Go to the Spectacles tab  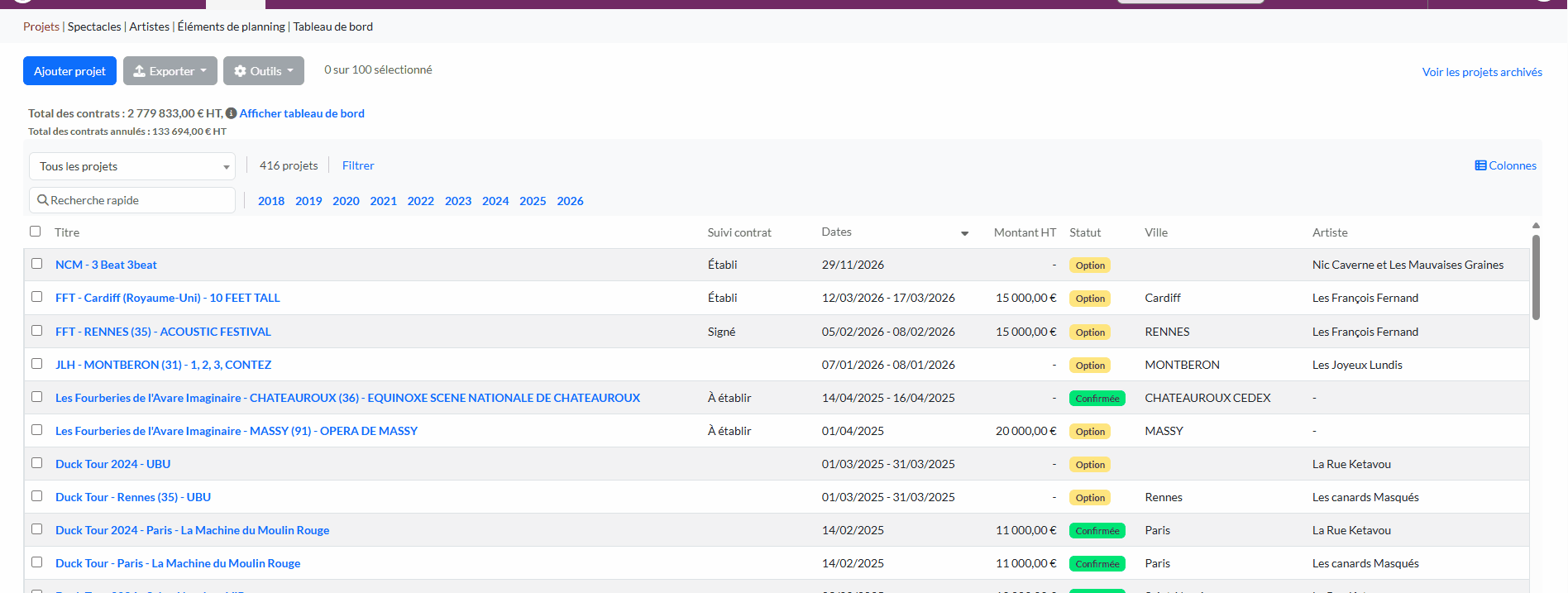click(x=94, y=26)
